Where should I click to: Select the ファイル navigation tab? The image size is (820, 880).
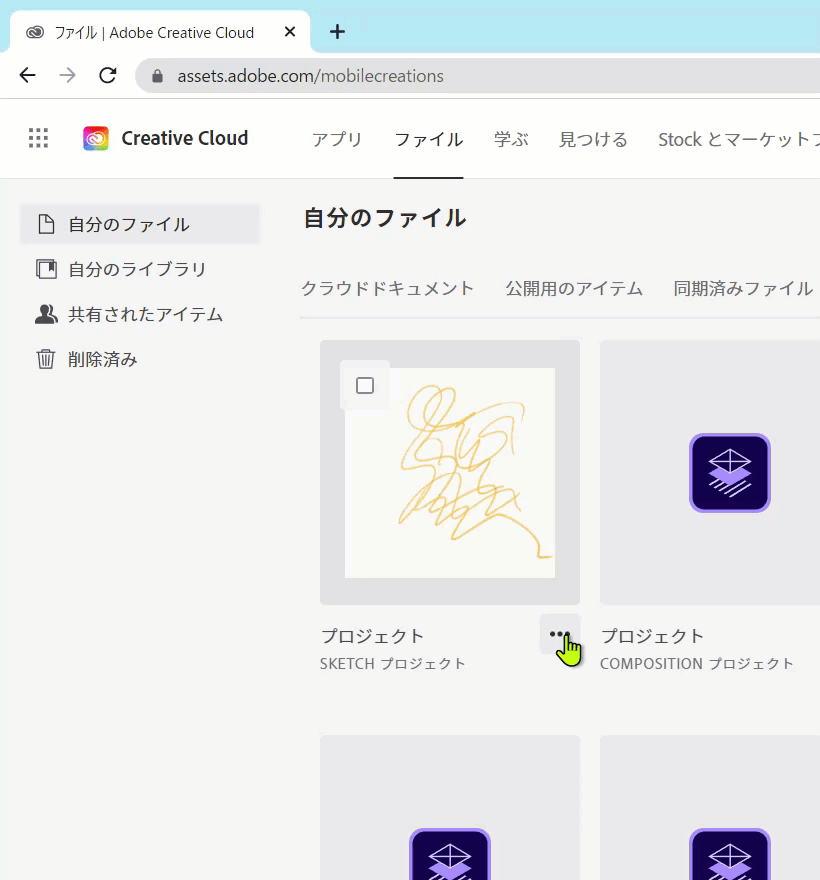[429, 140]
